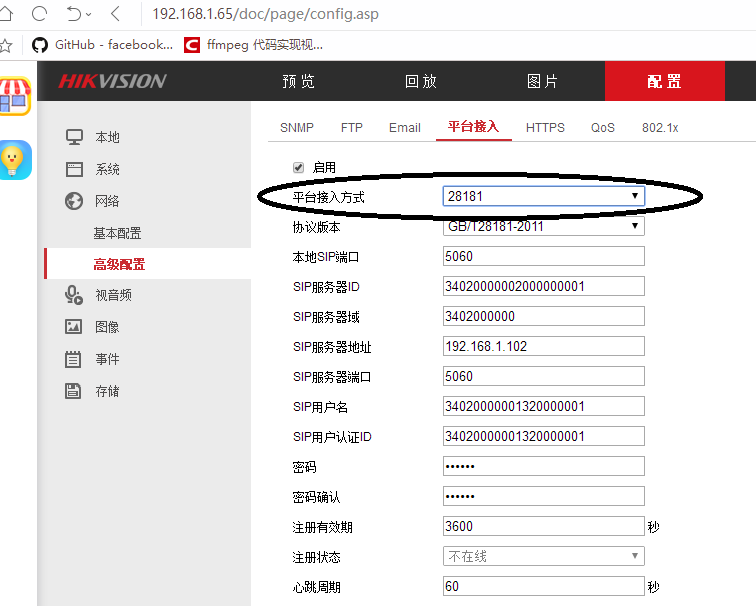
Task: Switch to the Email tab
Action: tap(405, 128)
